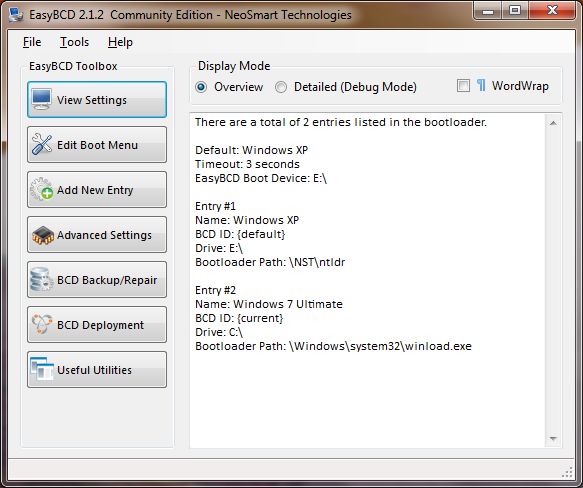Go to Edit Boot Menu

(97, 144)
